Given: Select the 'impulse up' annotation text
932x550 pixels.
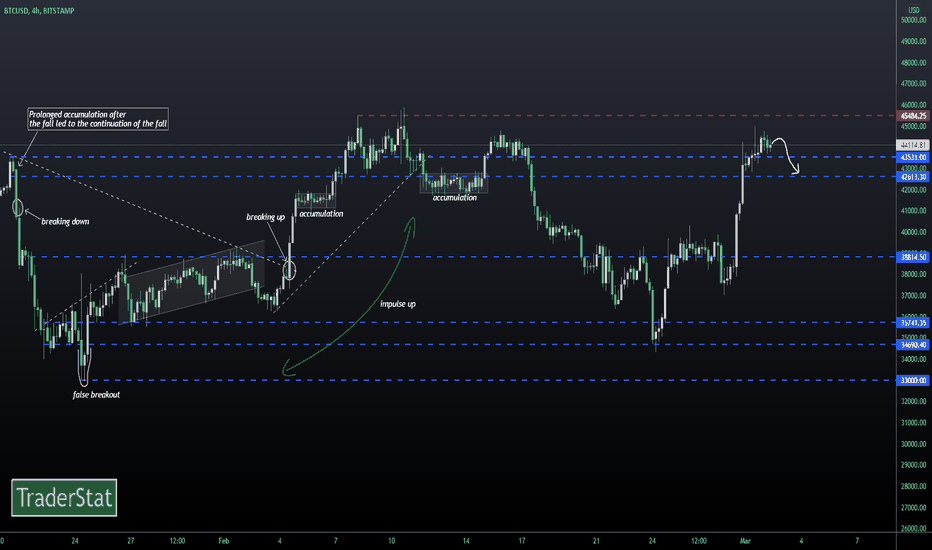Looking at the screenshot, I should tap(398, 304).
